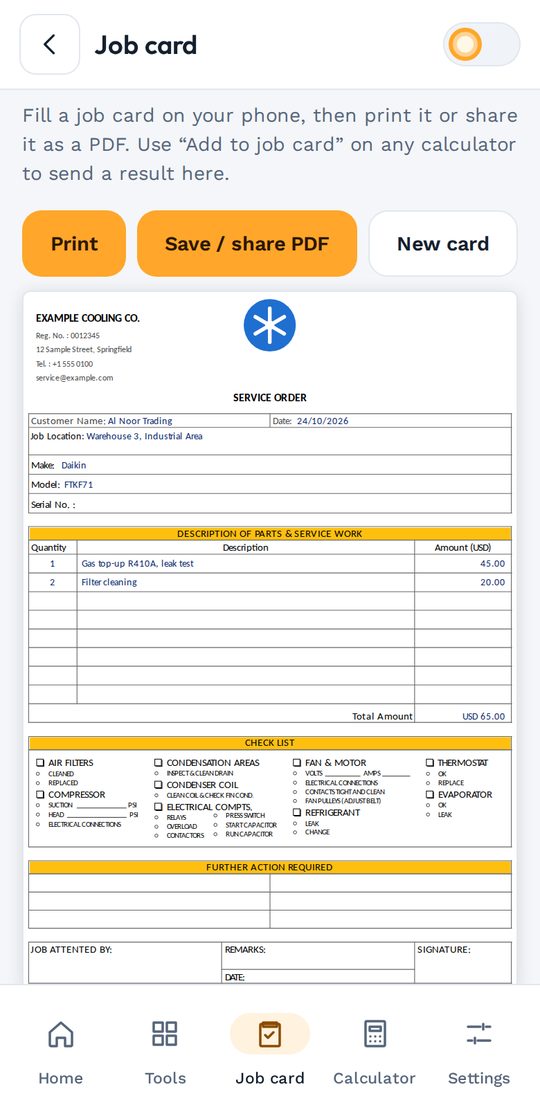
Task: Select START CAPACITOR option
Action: (x=246, y=825)
